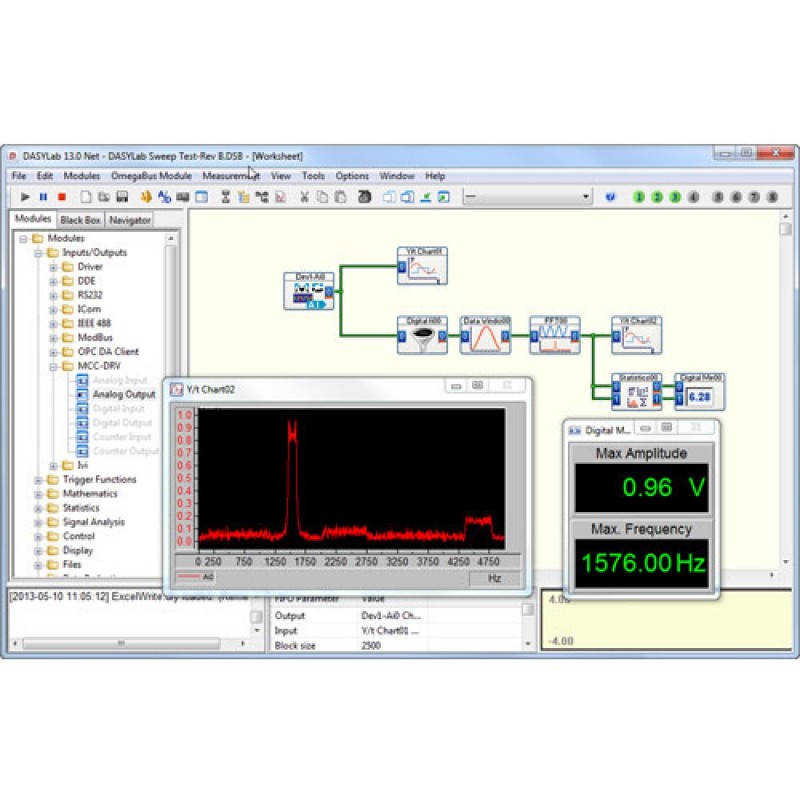Collapse the Modules root tree node
The width and height of the screenshot is (800, 800).
(x=23, y=239)
